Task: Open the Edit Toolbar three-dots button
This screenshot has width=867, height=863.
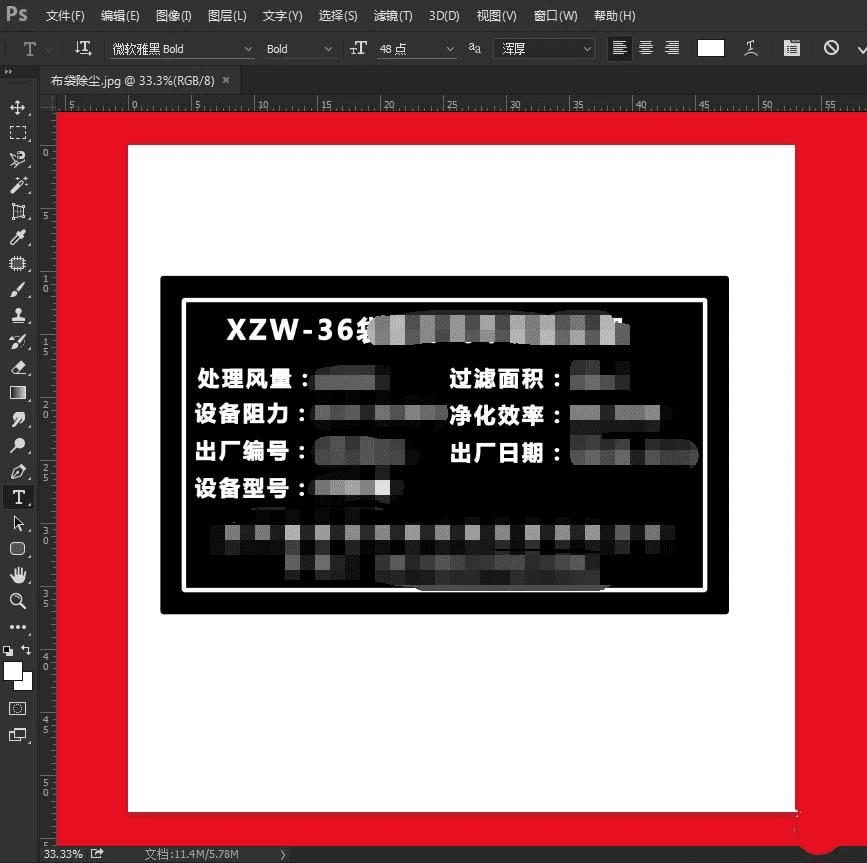Action: click(x=18, y=627)
